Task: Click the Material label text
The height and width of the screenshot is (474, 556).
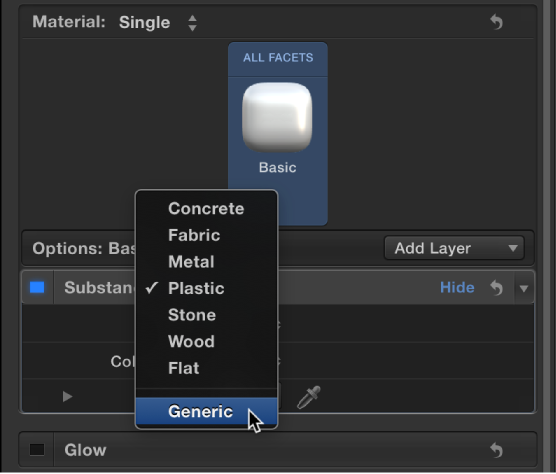Action: (x=69, y=22)
